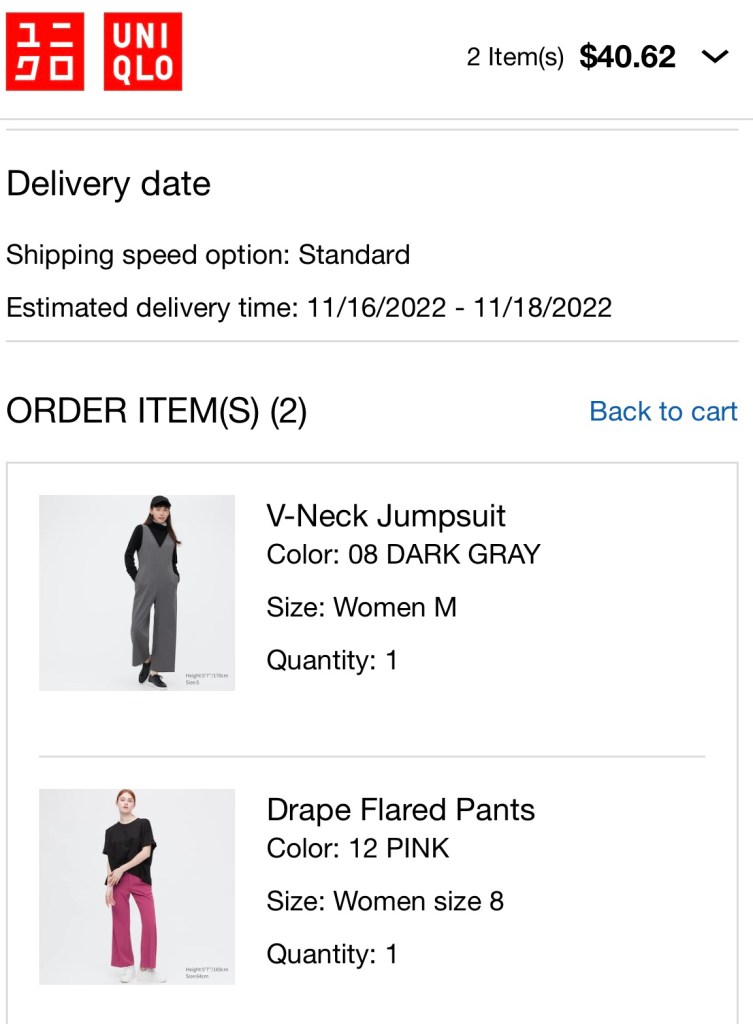753x1024 pixels.
Task: Tap the $40.62 order total
Action: click(x=627, y=57)
